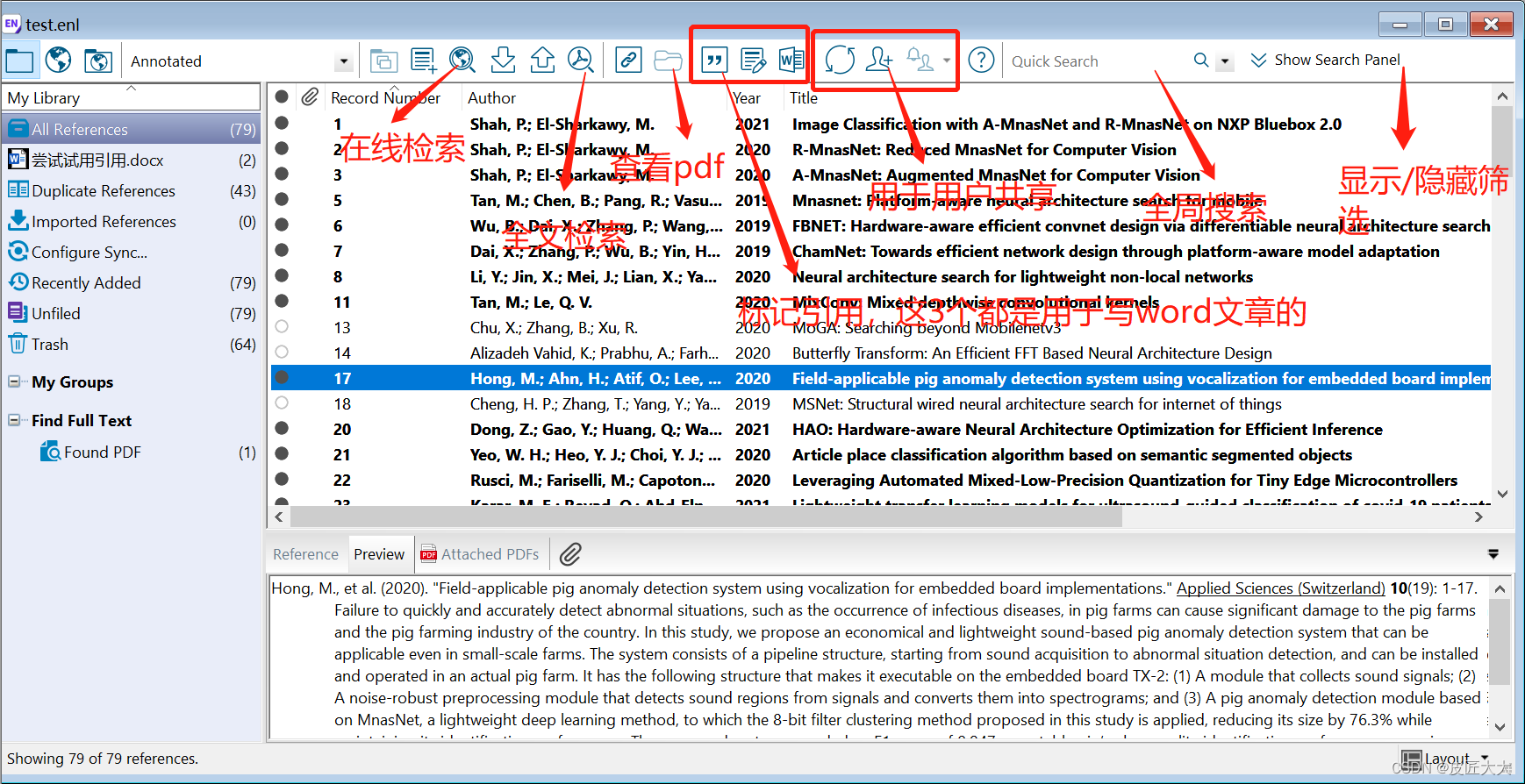Sort list by Title column header
The height and width of the screenshot is (784, 1525).
(x=804, y=98)
